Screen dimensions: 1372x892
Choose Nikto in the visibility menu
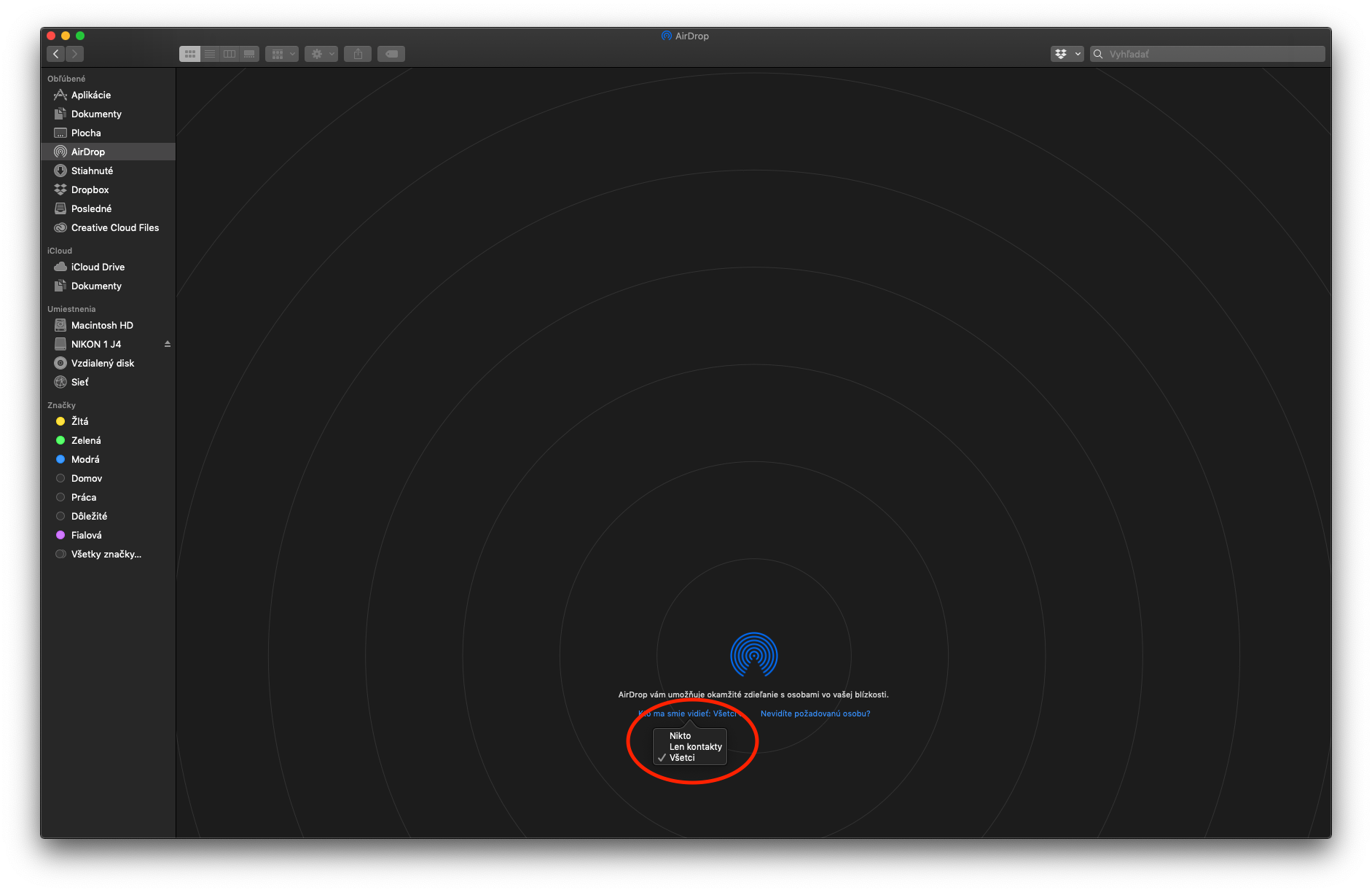pyautogui.click(x=689, y=736)
